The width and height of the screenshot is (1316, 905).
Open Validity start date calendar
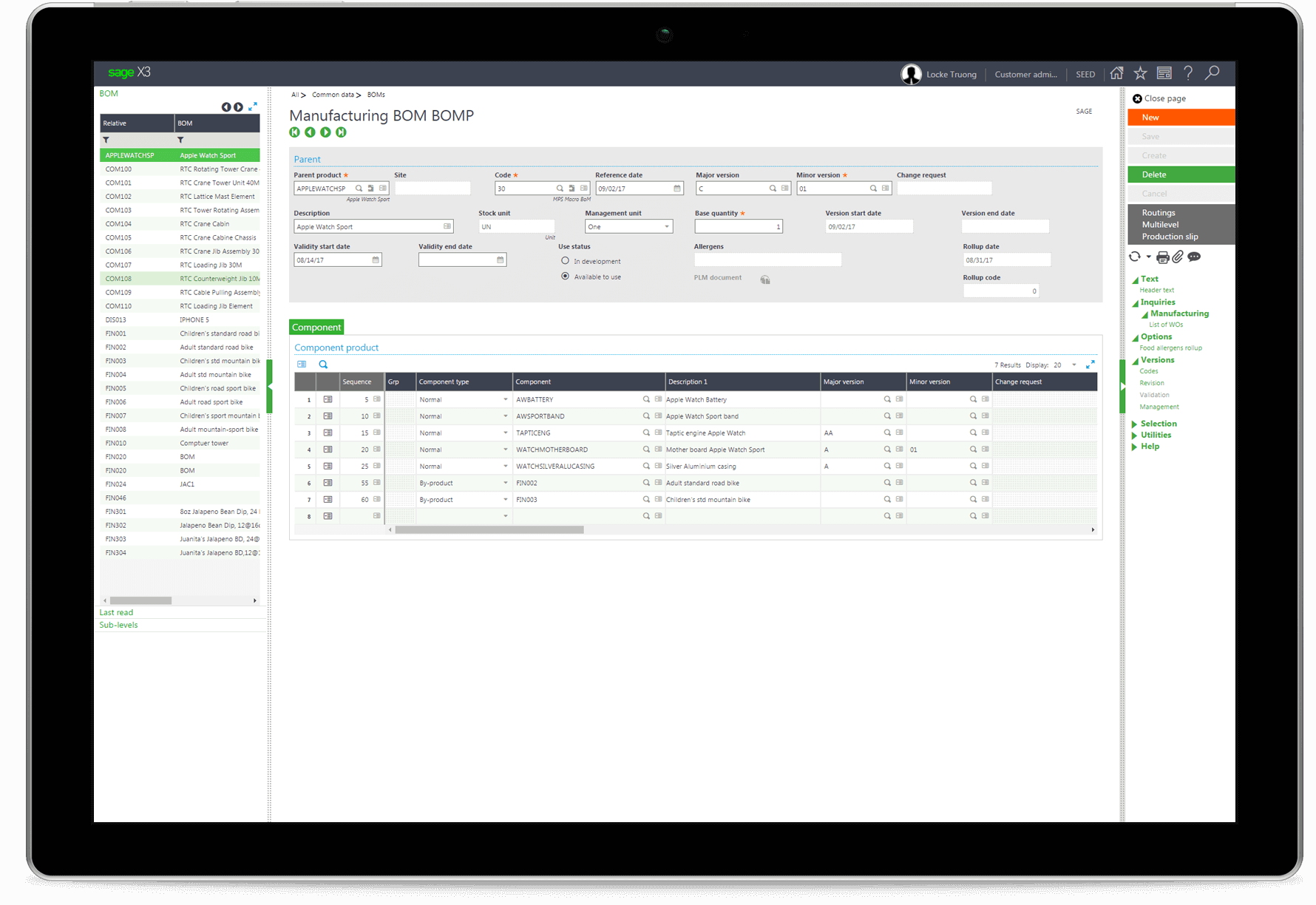coord(376,260)
